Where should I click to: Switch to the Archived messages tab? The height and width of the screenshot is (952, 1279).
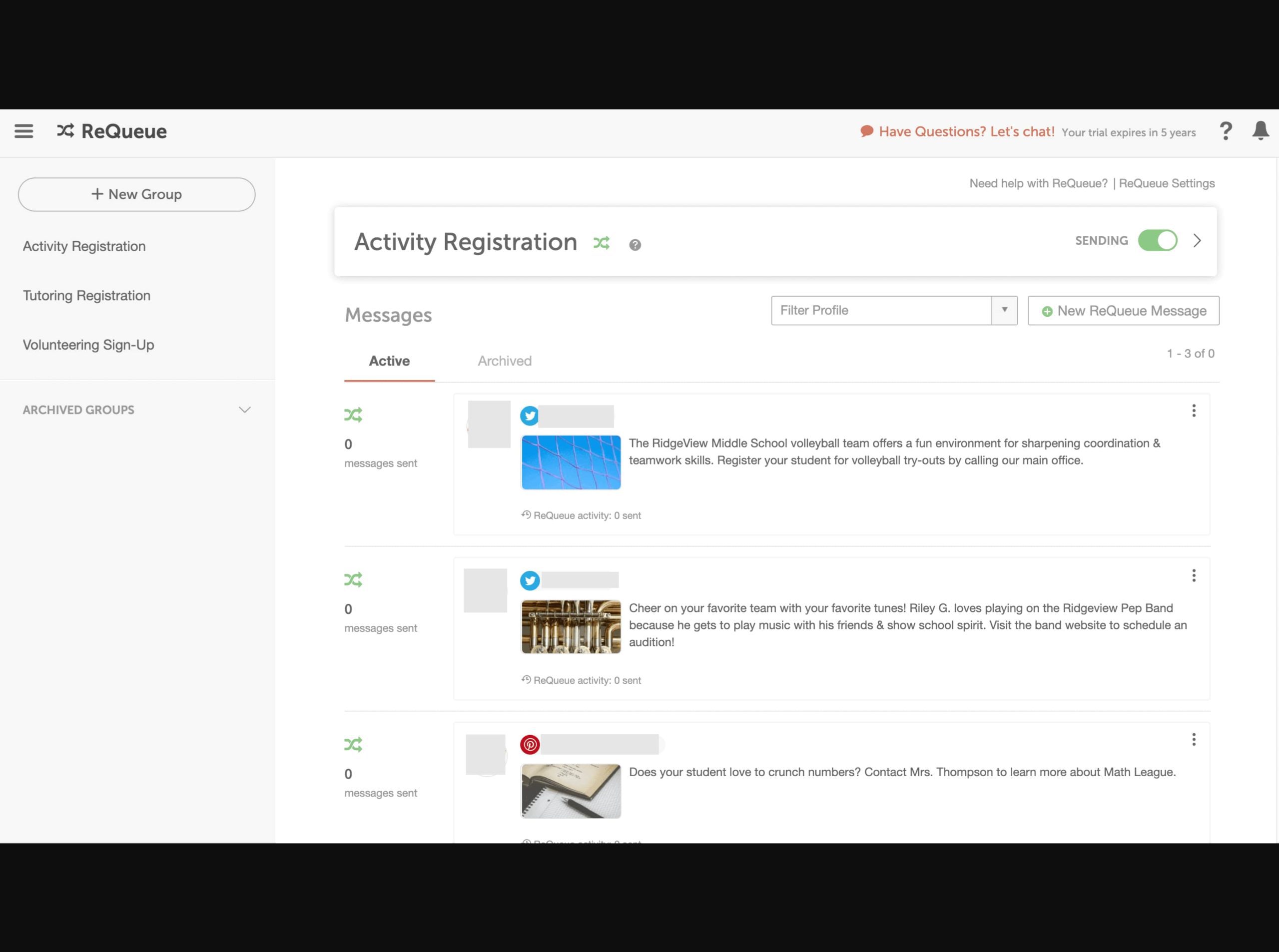(x=504, y=361)
